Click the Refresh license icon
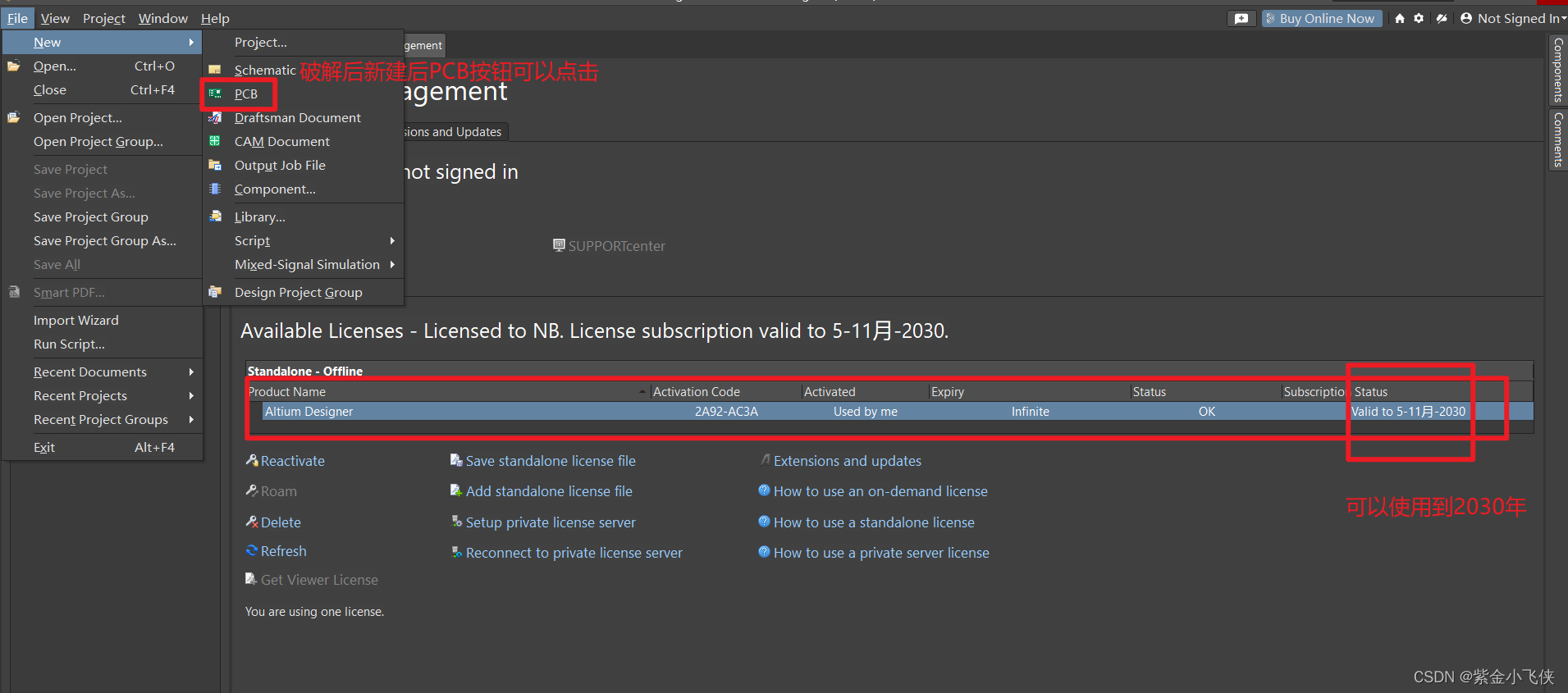This screenshot has width=1568, height=693. 252,551
